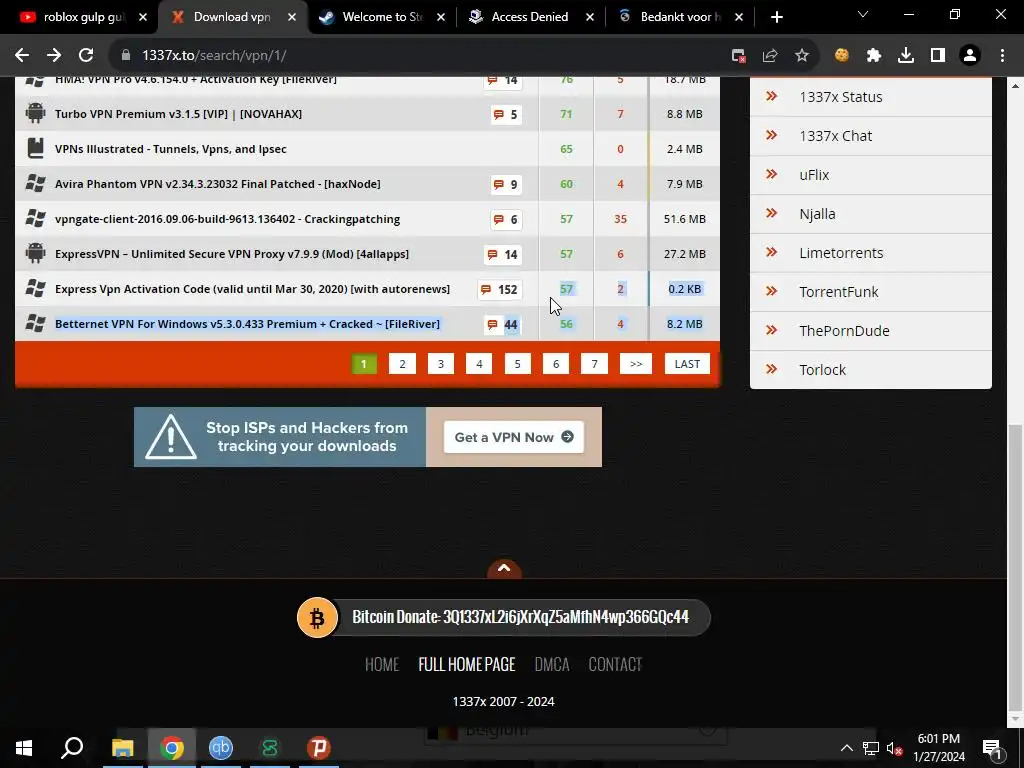This screenshot has width=1024, height=768.
Task: Open the share page icon
Action: [770, 56]
